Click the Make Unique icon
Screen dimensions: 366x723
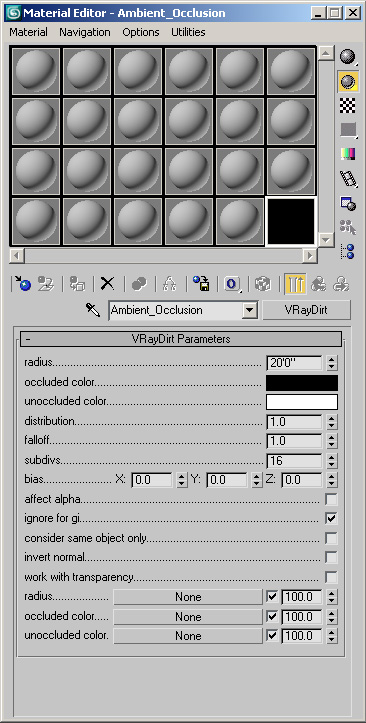[x=170, y=284]
